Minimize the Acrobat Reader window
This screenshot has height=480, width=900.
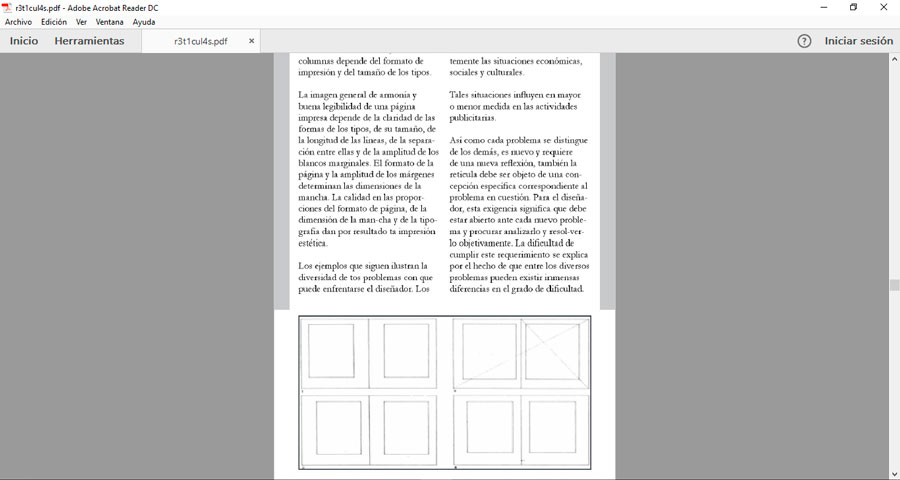(x=822, y=7)
